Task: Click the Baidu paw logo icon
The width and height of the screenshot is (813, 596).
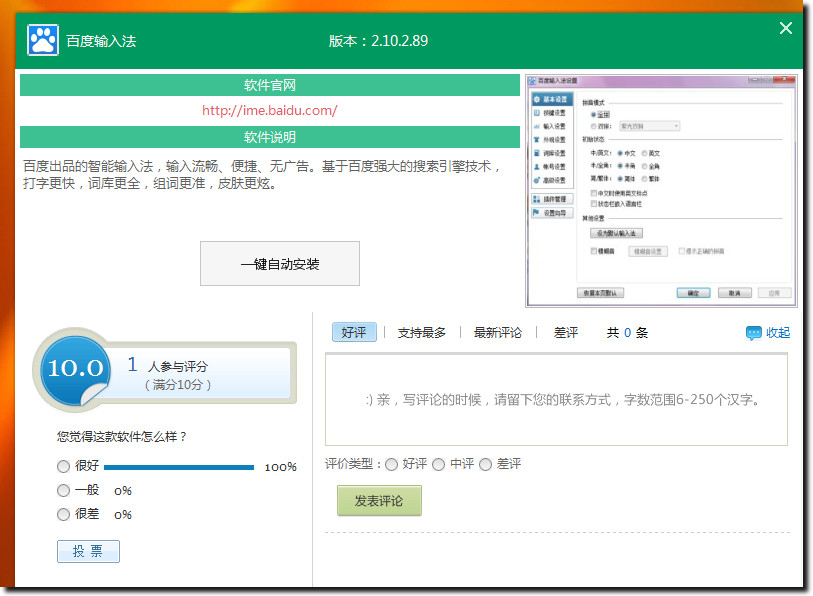Action: tap(43, 40)
